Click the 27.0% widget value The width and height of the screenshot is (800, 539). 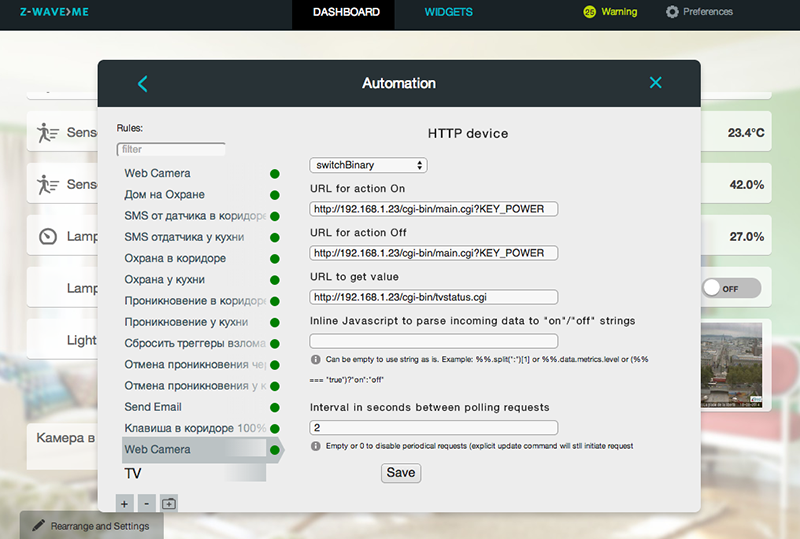point(746,237)
